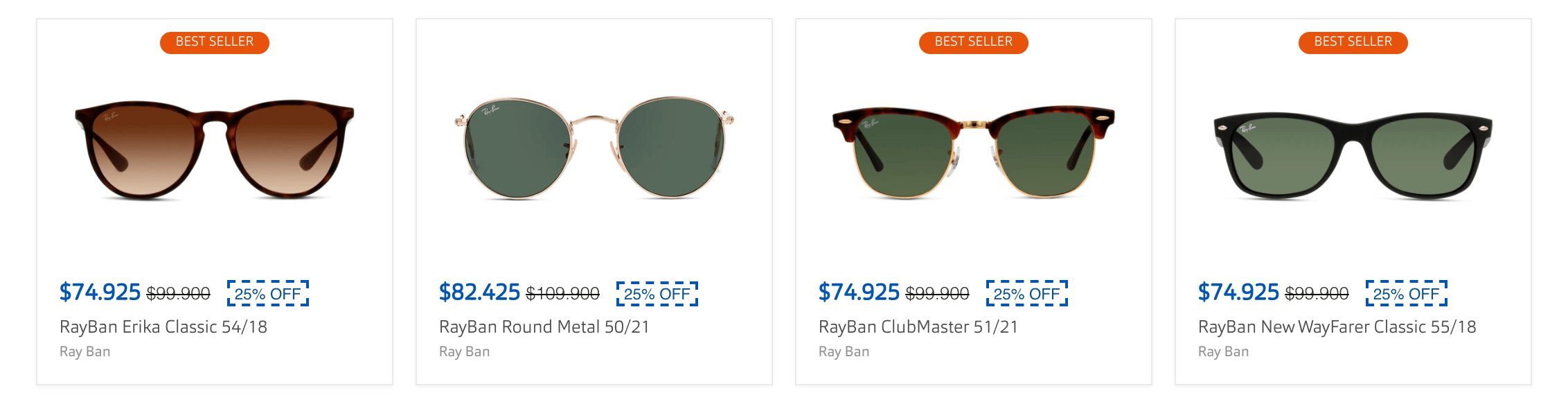
Task: Click the Ray Ban brand under New WayFarer
Action: pyautogui.click(x=1224, y=352)
